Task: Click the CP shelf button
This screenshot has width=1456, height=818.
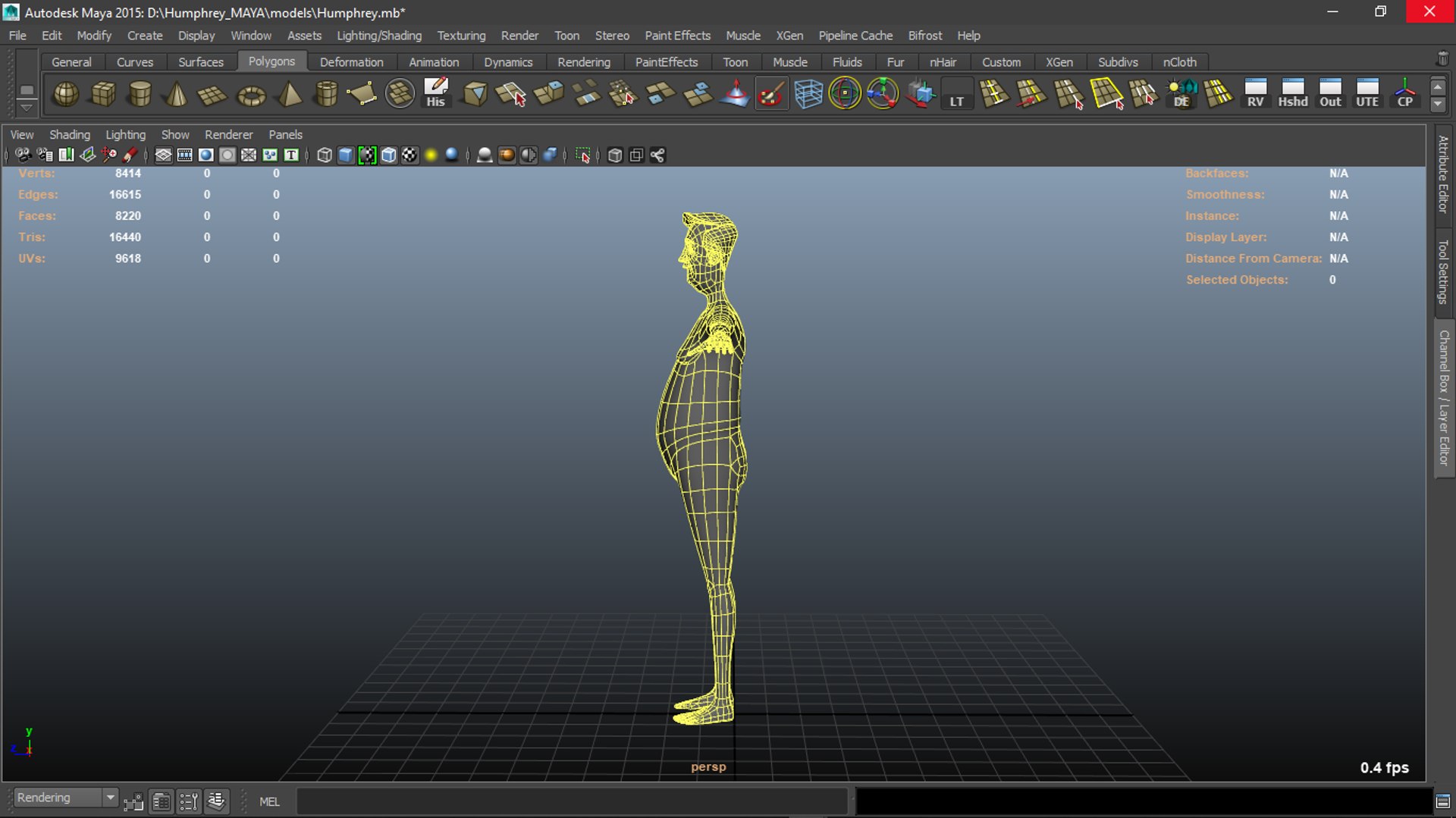Action: [1404, 93]
